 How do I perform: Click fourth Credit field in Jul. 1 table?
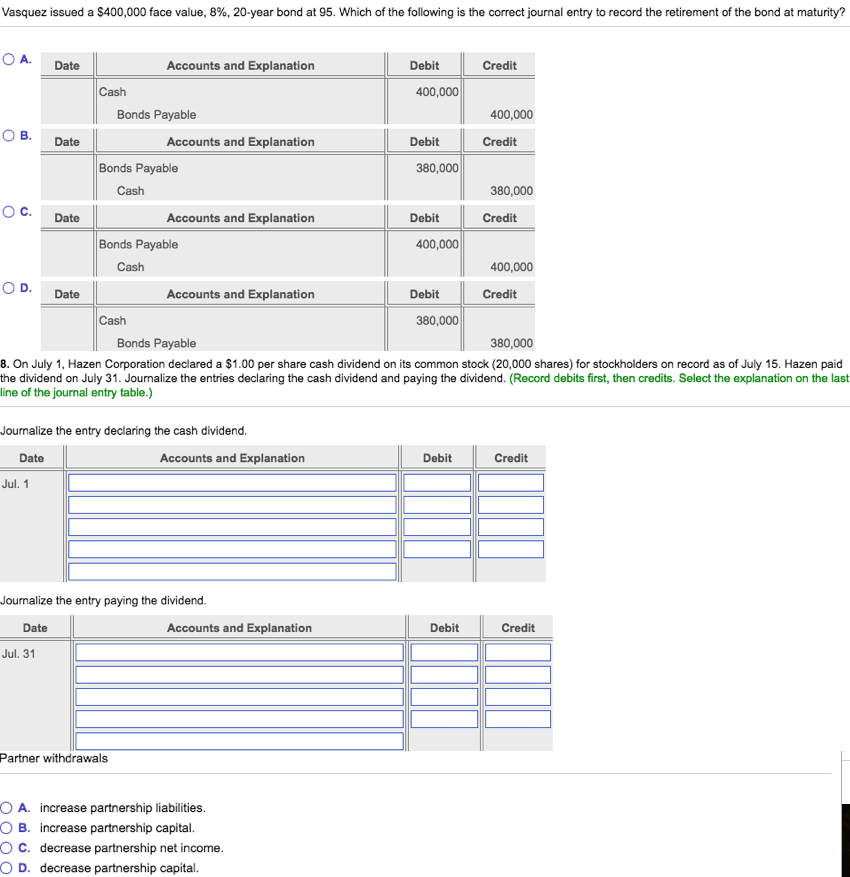[x=511, y=549]
